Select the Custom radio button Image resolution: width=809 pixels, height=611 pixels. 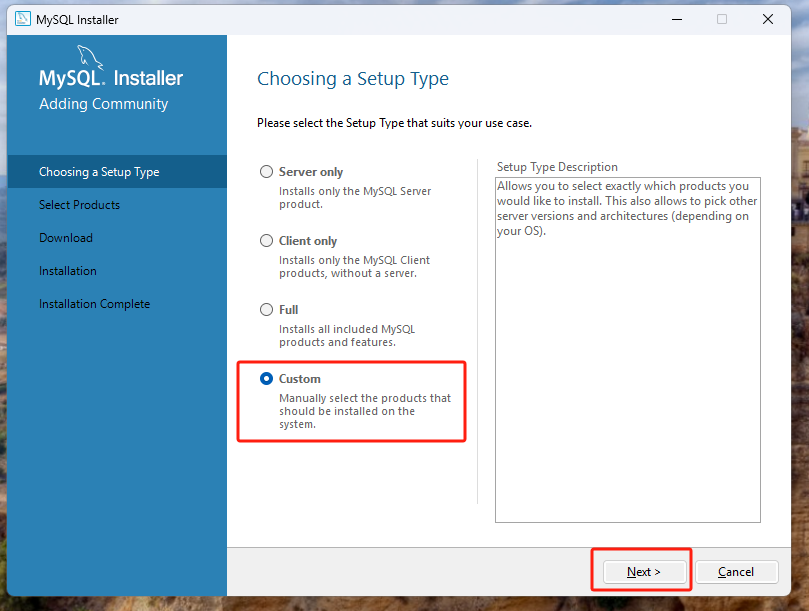[x=266, y=379]
